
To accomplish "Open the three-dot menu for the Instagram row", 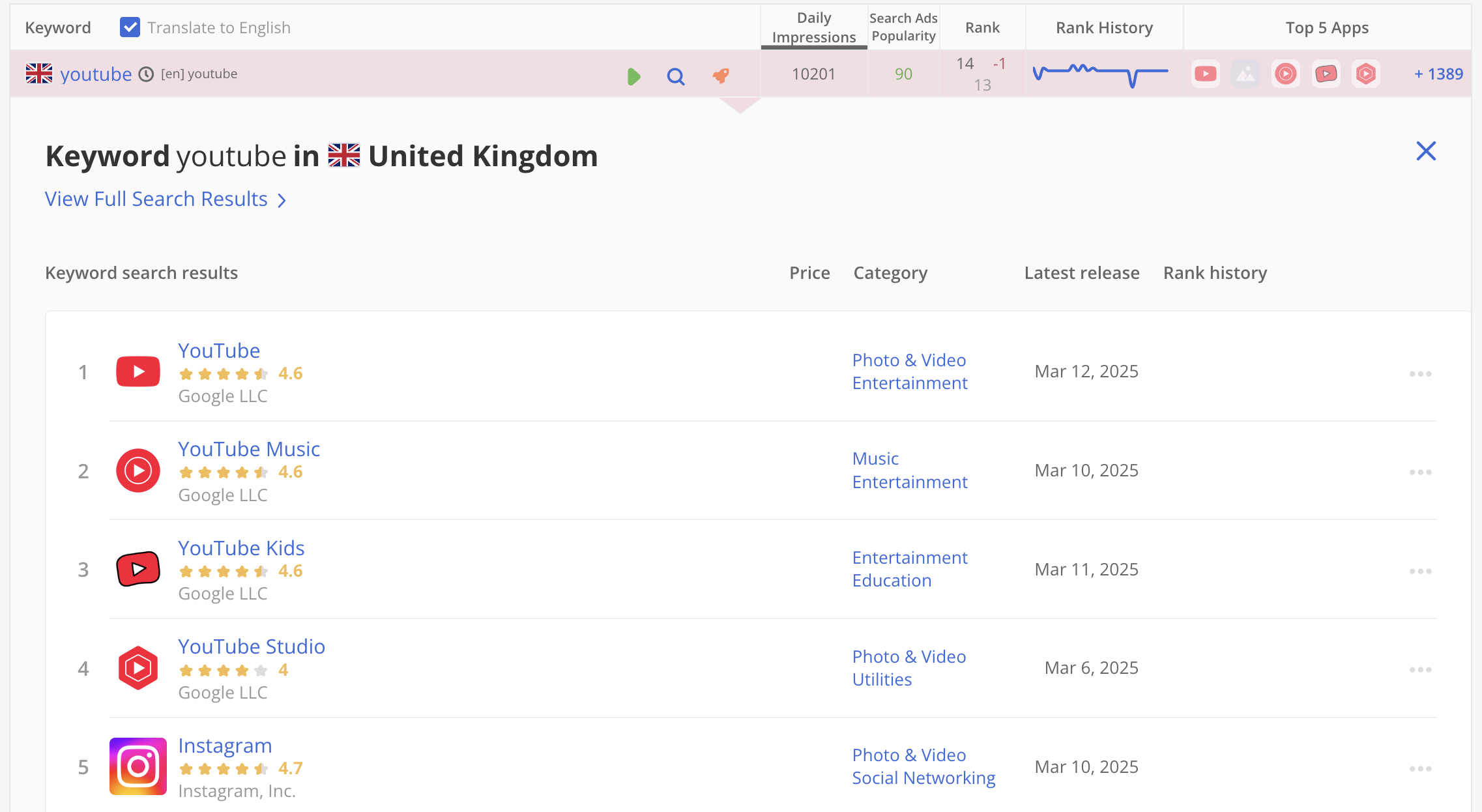I will pyautogui.click(x=1420, y=768).
